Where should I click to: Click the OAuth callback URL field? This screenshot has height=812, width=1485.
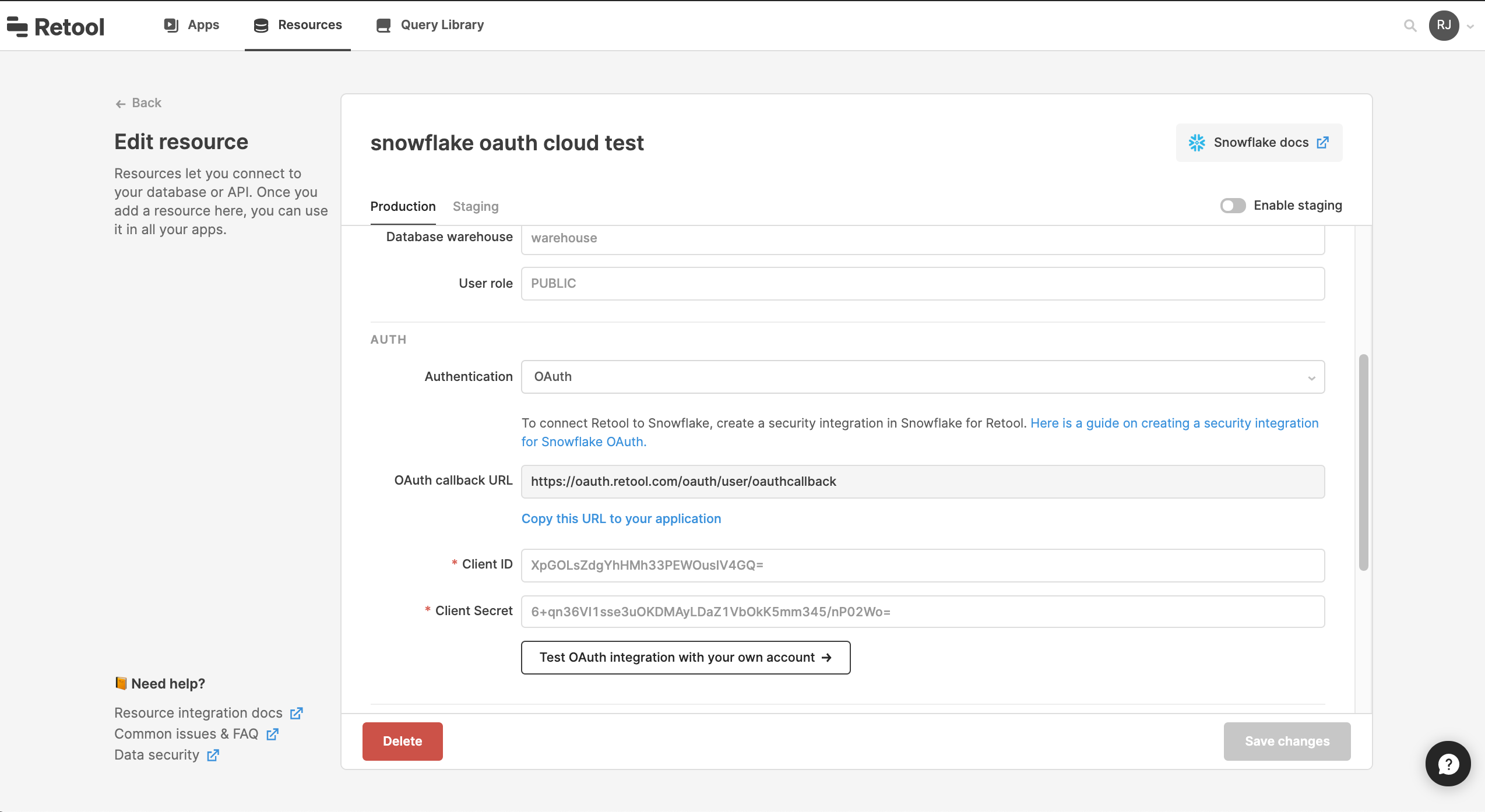point(923,482)
